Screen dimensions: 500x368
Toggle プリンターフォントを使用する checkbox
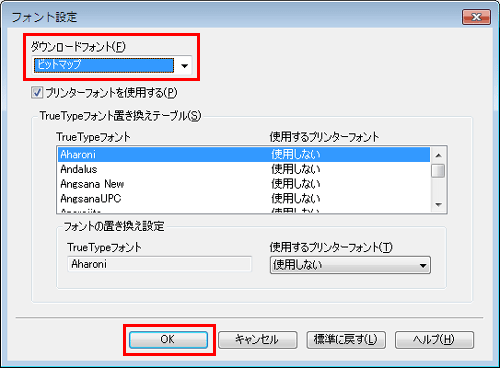tap(37, 93)
